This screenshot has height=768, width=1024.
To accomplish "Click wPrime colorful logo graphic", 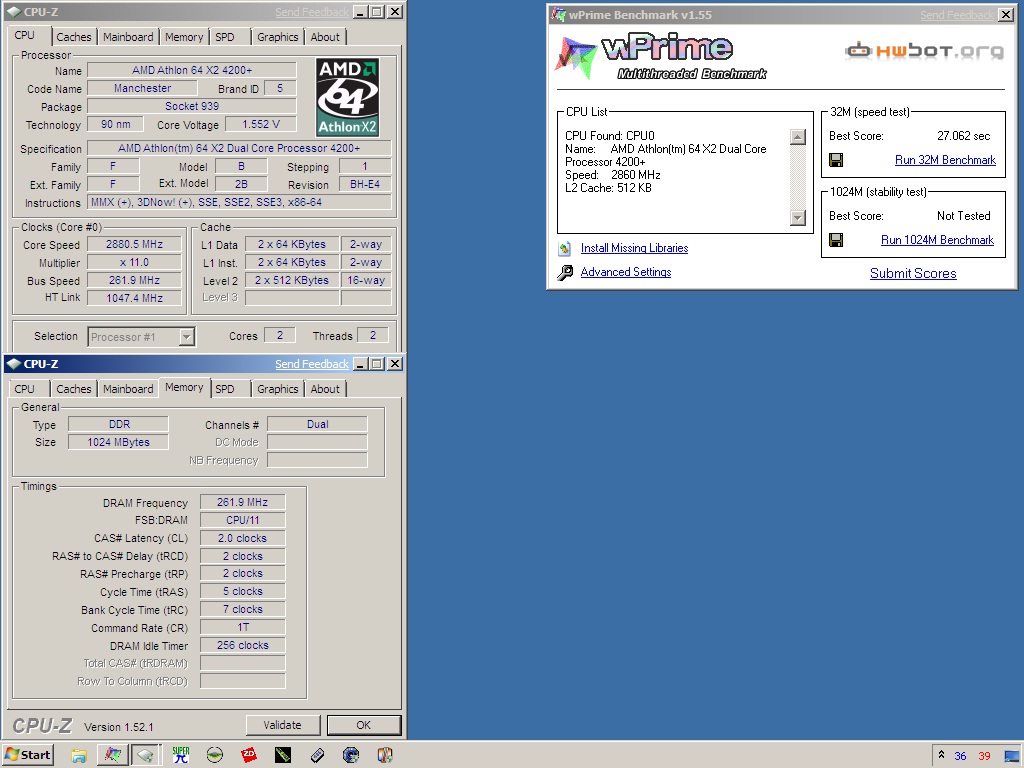I will (x=576, y=57).
